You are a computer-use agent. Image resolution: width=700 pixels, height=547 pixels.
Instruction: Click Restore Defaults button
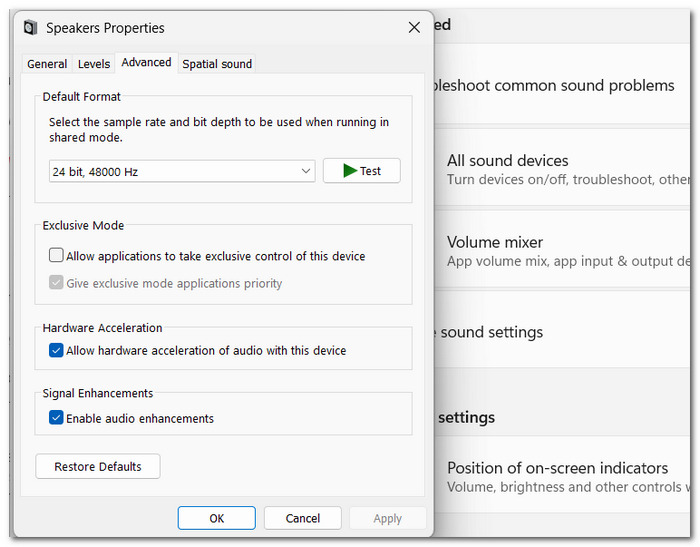point(98,467)
